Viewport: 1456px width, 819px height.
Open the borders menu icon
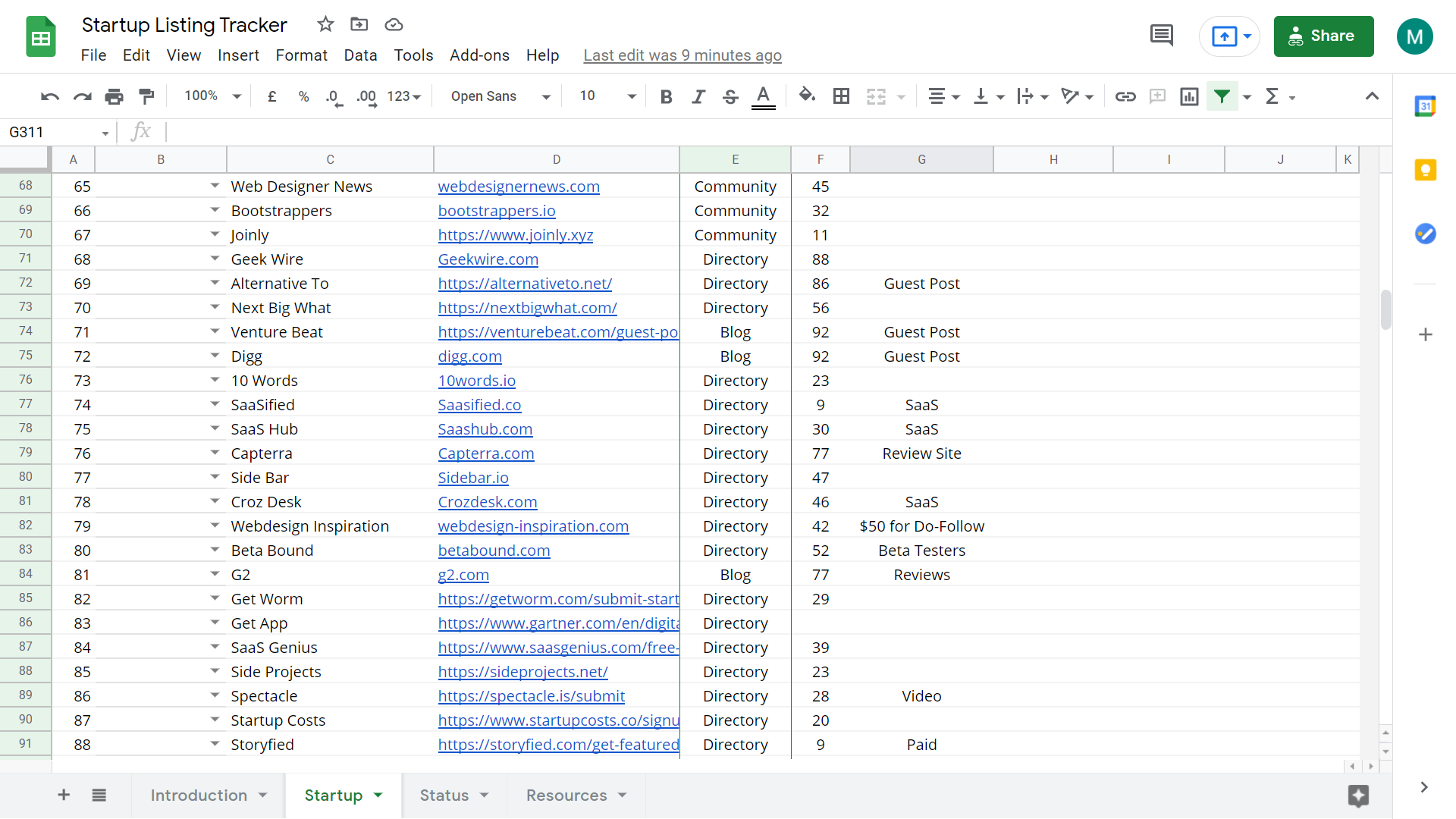point(841,96)
